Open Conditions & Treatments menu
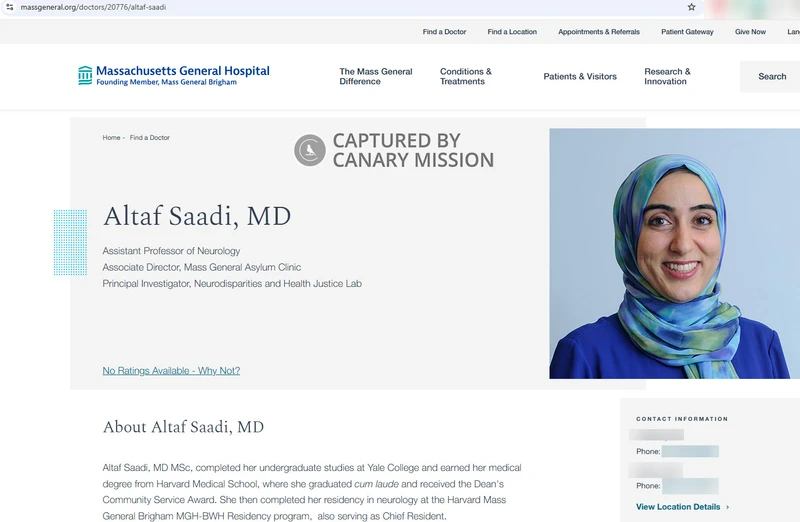This screenshot has height=522, width=800. (x=465, y=77)
